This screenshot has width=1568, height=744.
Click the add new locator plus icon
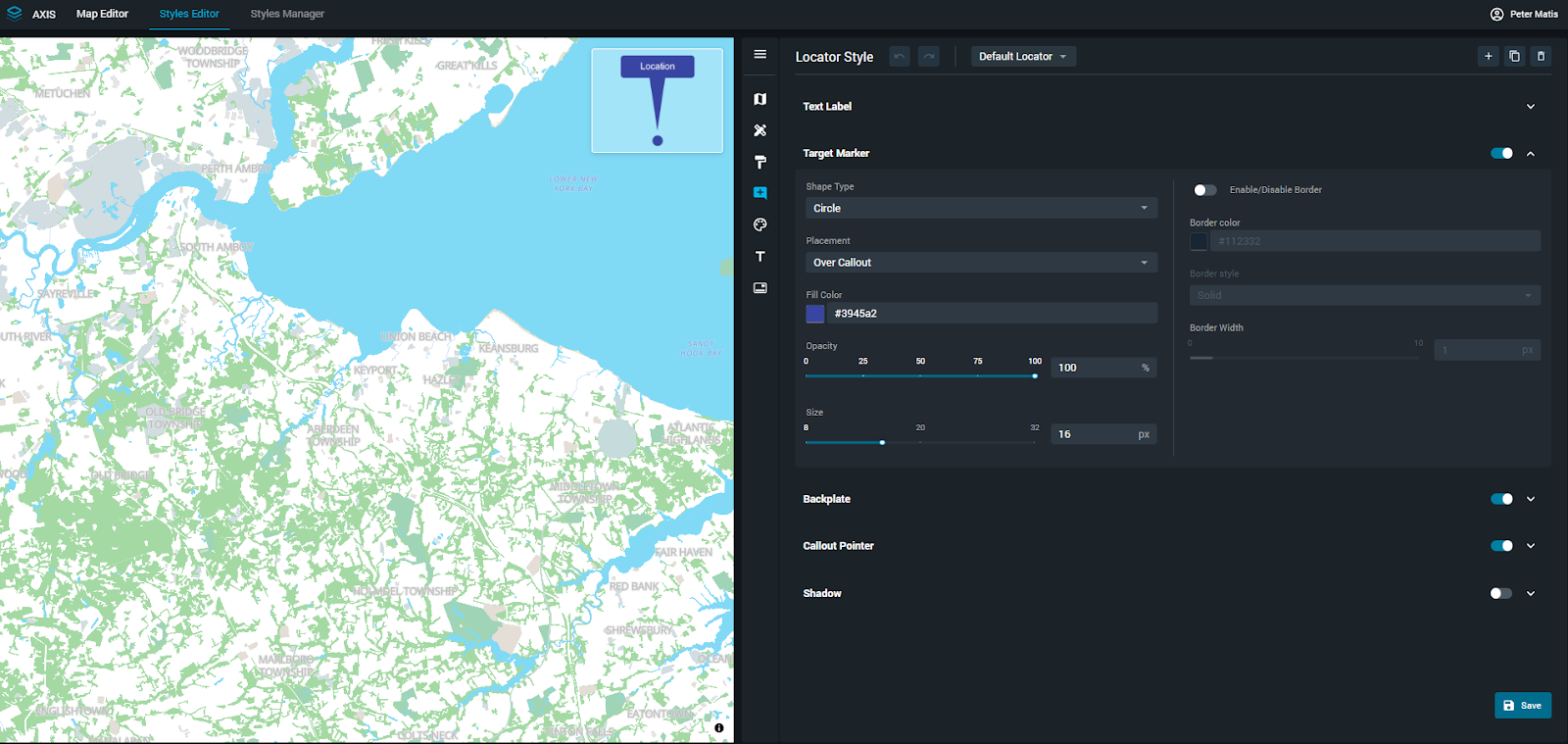coord(1488,56)
